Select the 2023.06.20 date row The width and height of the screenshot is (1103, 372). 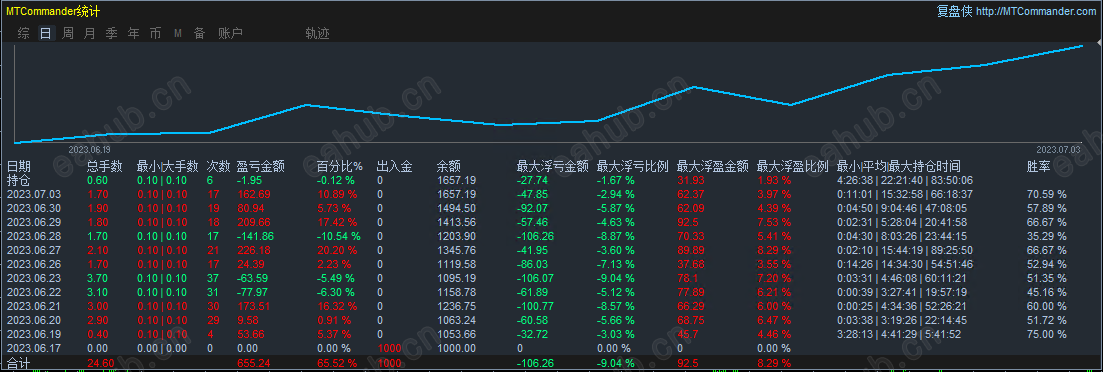(x=34, y=321)
